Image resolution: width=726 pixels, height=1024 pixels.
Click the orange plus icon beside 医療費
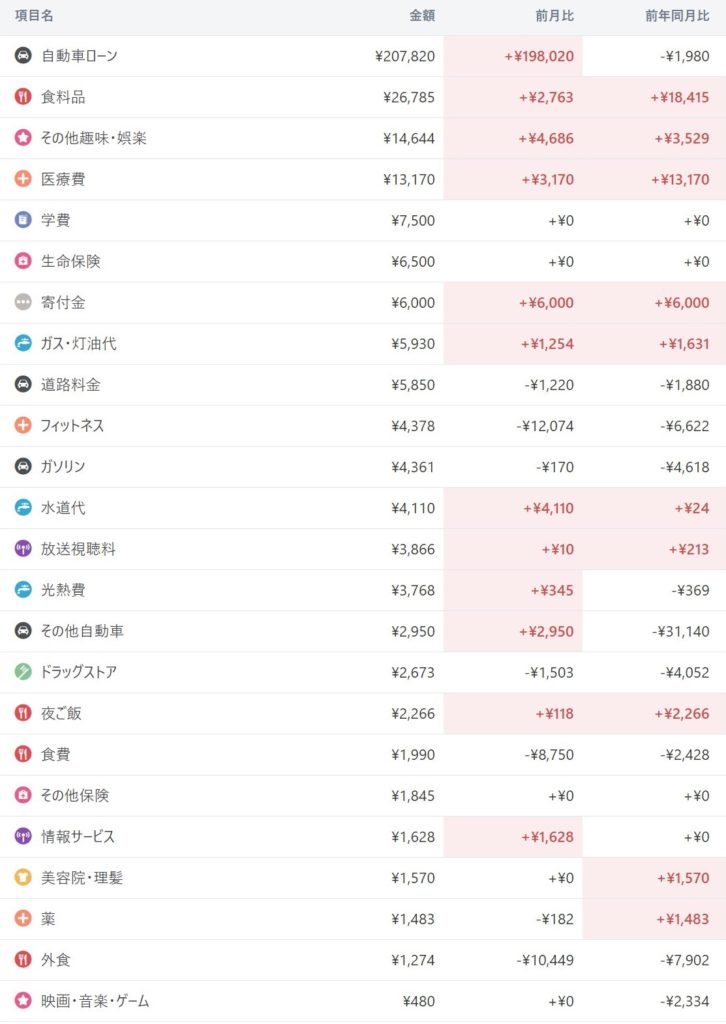(23, 179)
